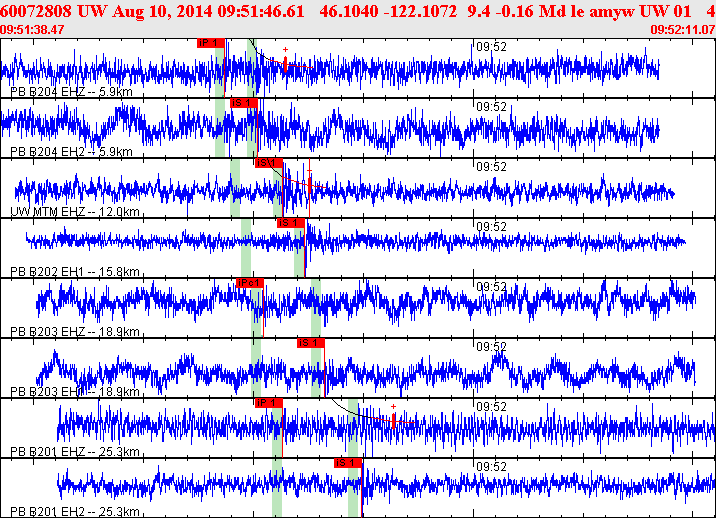Click the 09:52 time tick on B204 EHZ trace
Viewport: 716px width, 518px height.
pos(491,47)
